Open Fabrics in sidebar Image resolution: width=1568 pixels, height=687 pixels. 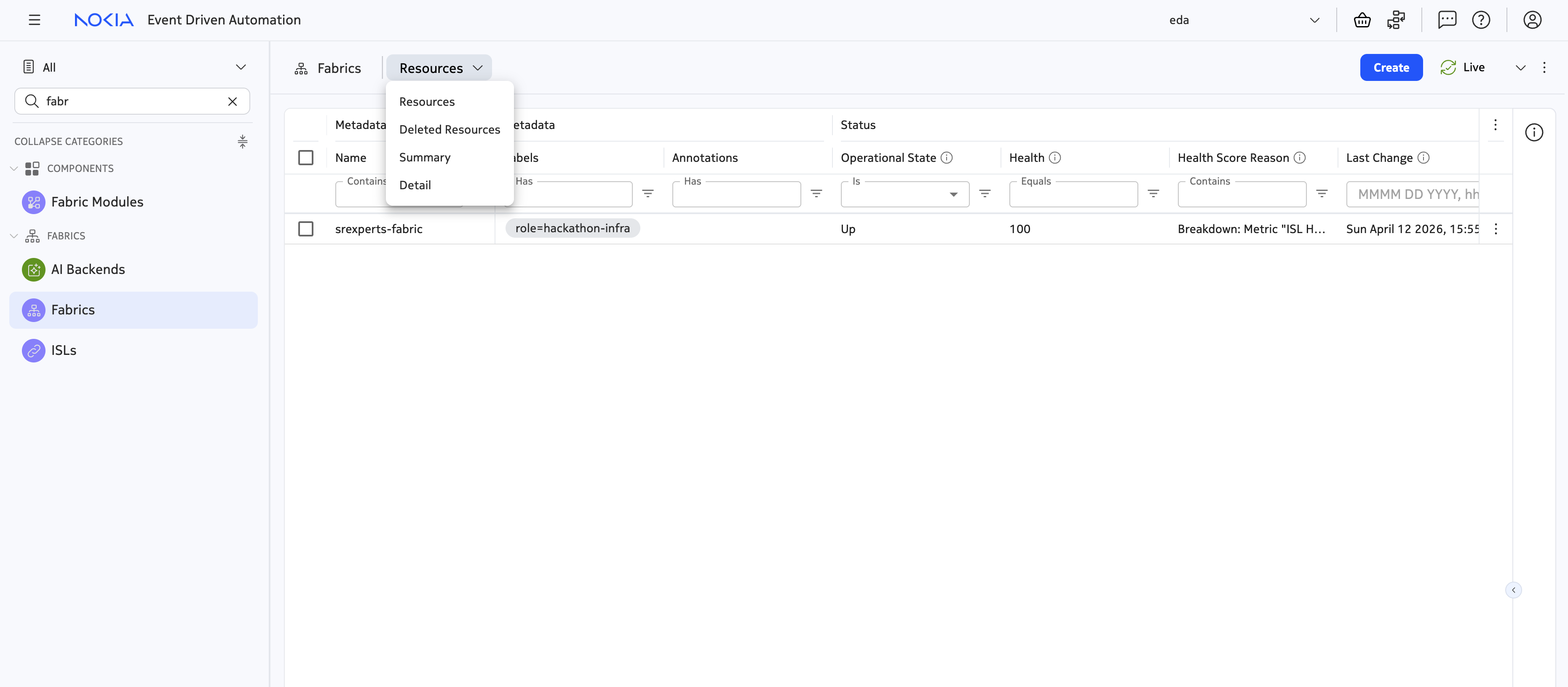[133, 310]
